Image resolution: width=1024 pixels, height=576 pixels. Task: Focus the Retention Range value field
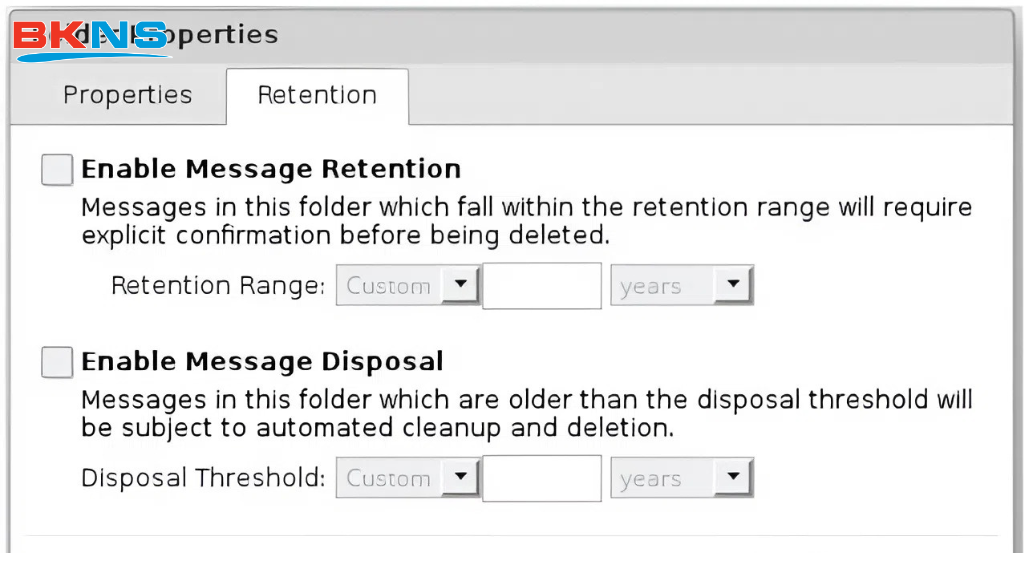[542, 286]
